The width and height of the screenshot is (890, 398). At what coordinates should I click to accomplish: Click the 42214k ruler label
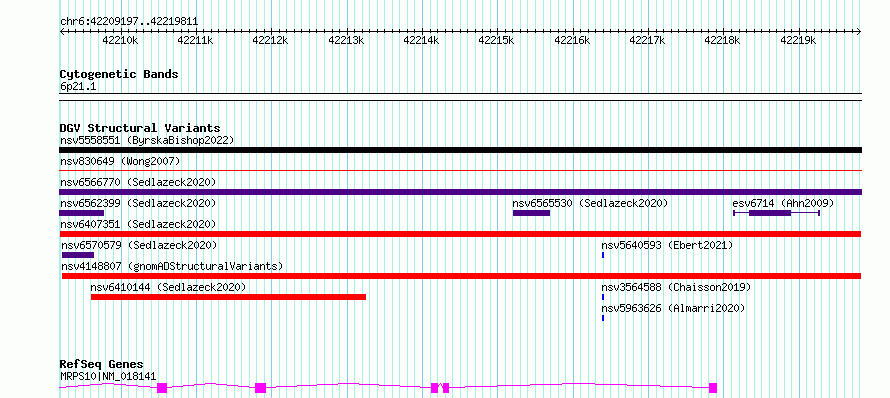[421, 40]
